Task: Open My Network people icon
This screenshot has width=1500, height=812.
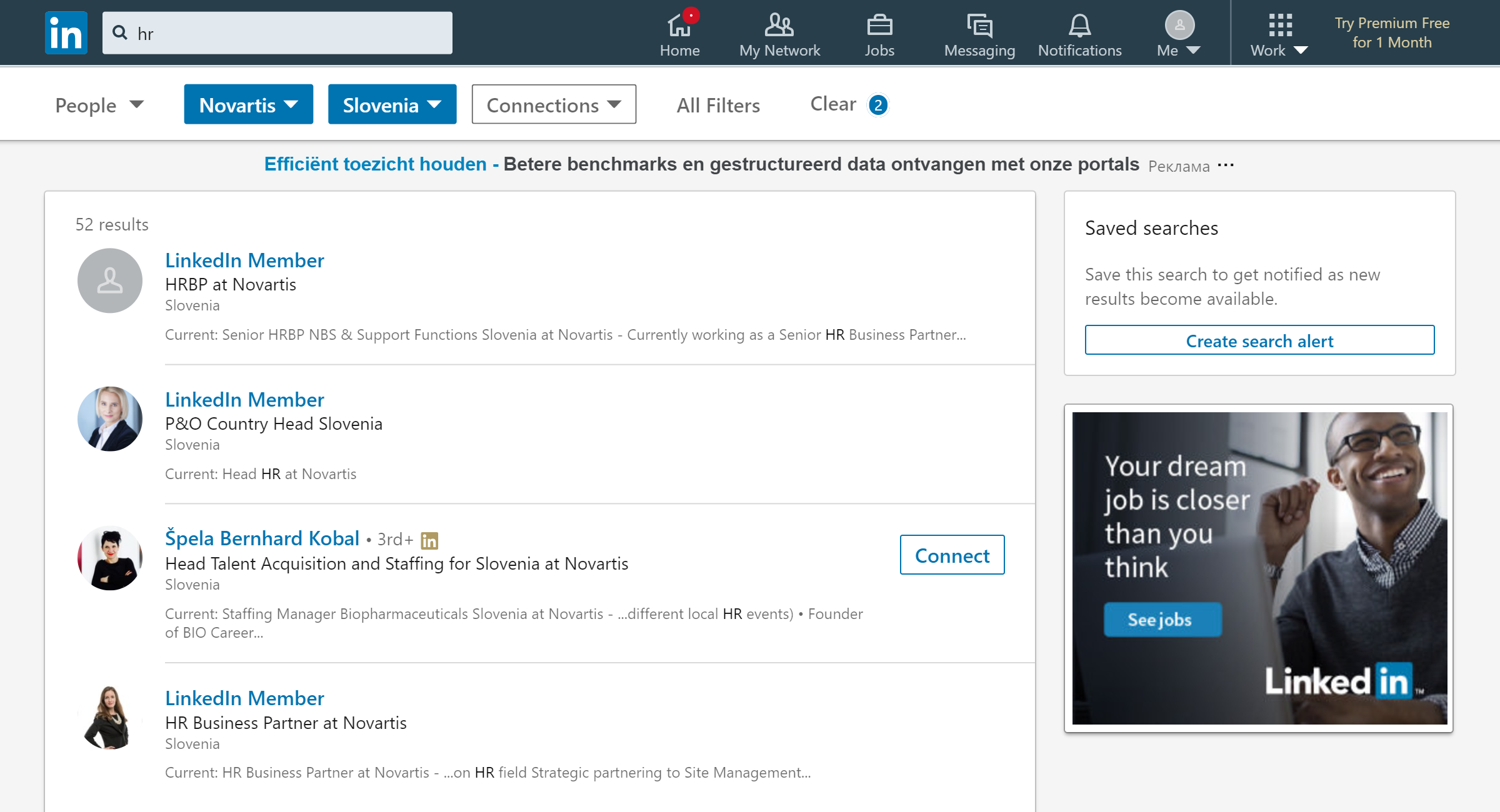Action: [779, 26]
